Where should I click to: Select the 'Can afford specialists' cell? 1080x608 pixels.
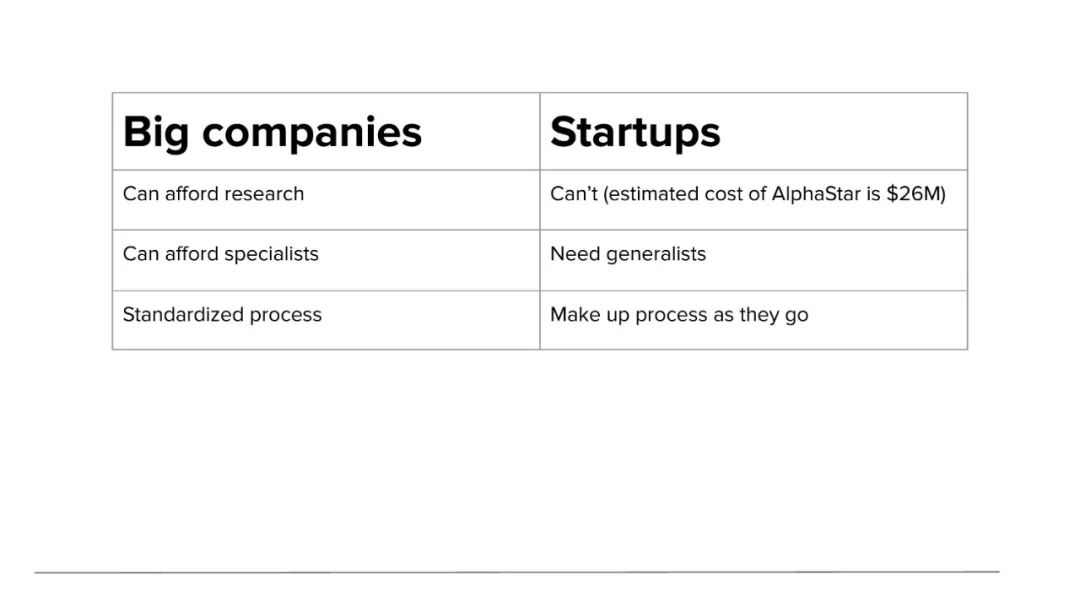(326, 260)
